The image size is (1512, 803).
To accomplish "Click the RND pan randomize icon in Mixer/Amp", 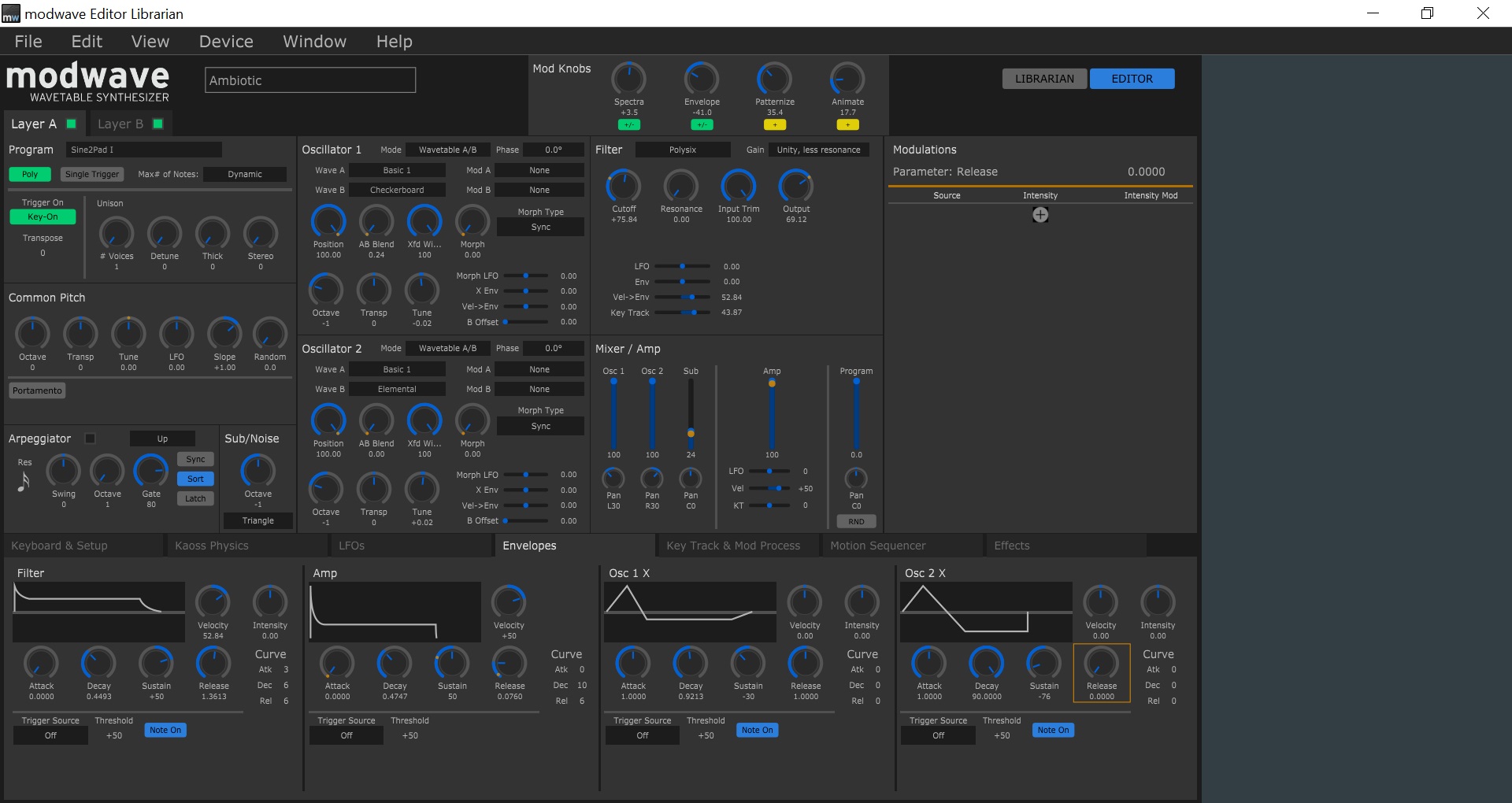I will click(x=856, y=521).
